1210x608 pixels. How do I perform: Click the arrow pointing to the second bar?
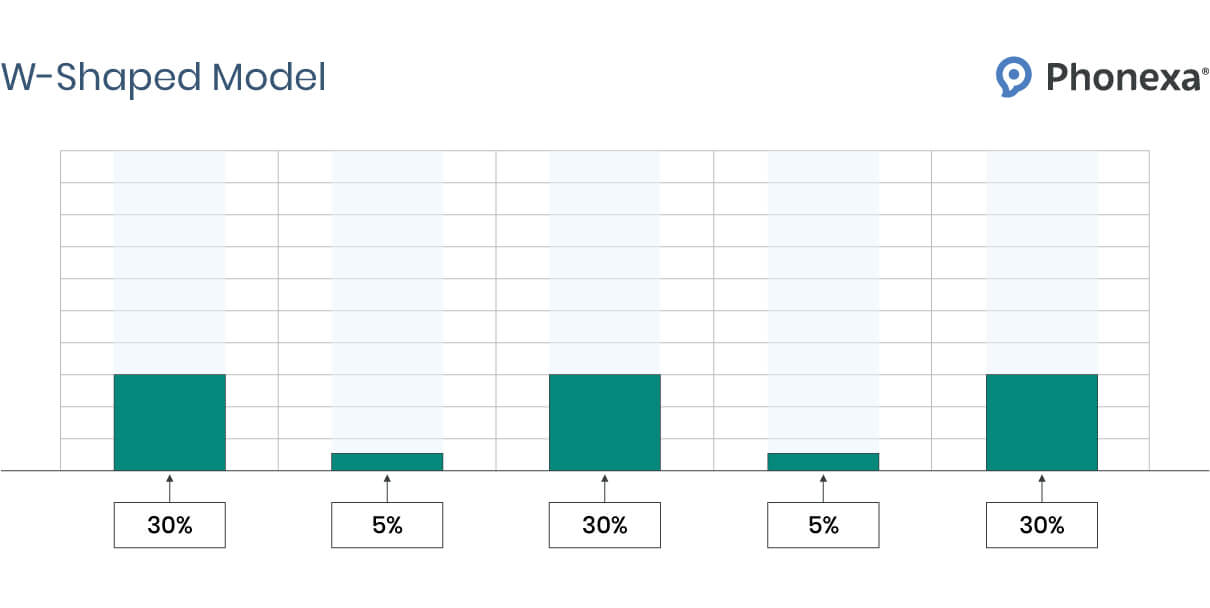387,488
